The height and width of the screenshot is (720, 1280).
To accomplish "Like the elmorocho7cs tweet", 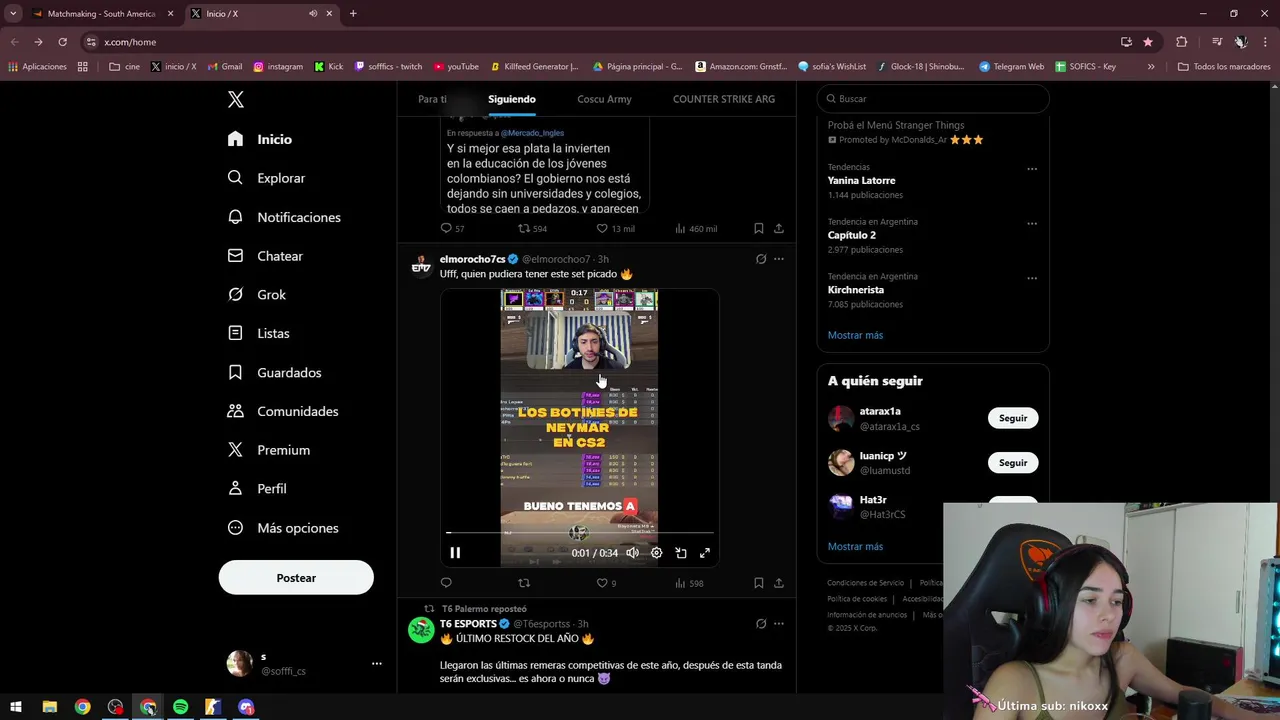I will (602, 583).
